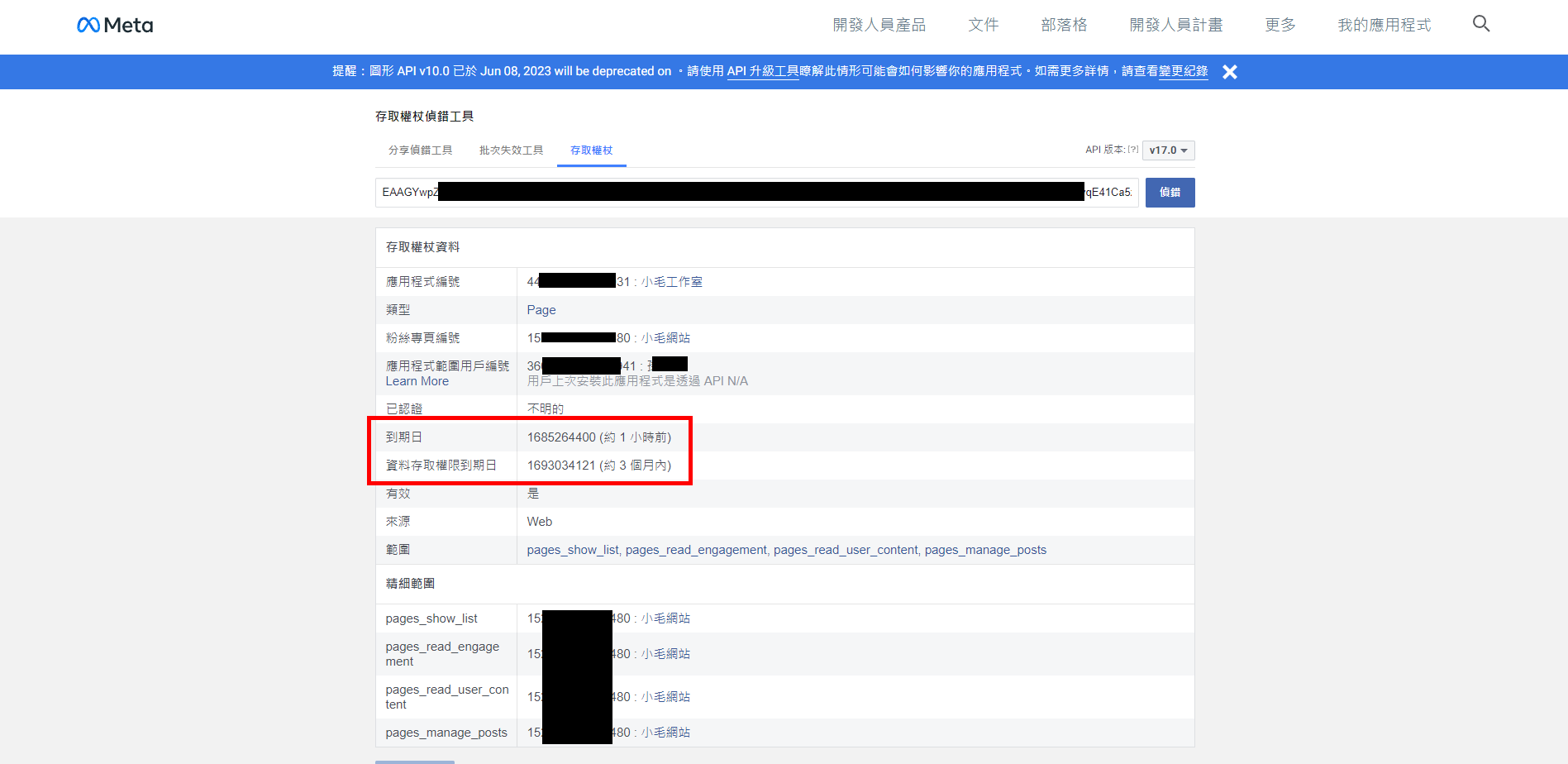This screenshot has width=1568, height=764.
Task: Click the 偵錯 button
Action: click(1170, 193)
